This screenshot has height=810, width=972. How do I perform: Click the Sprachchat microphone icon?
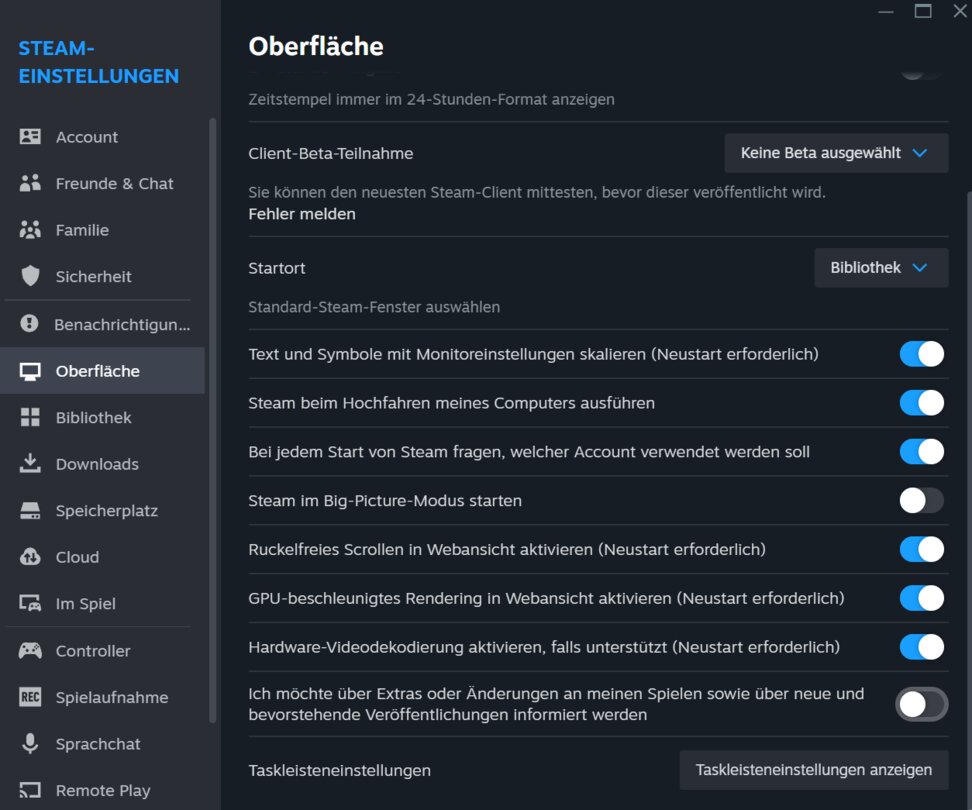point(30,744)
